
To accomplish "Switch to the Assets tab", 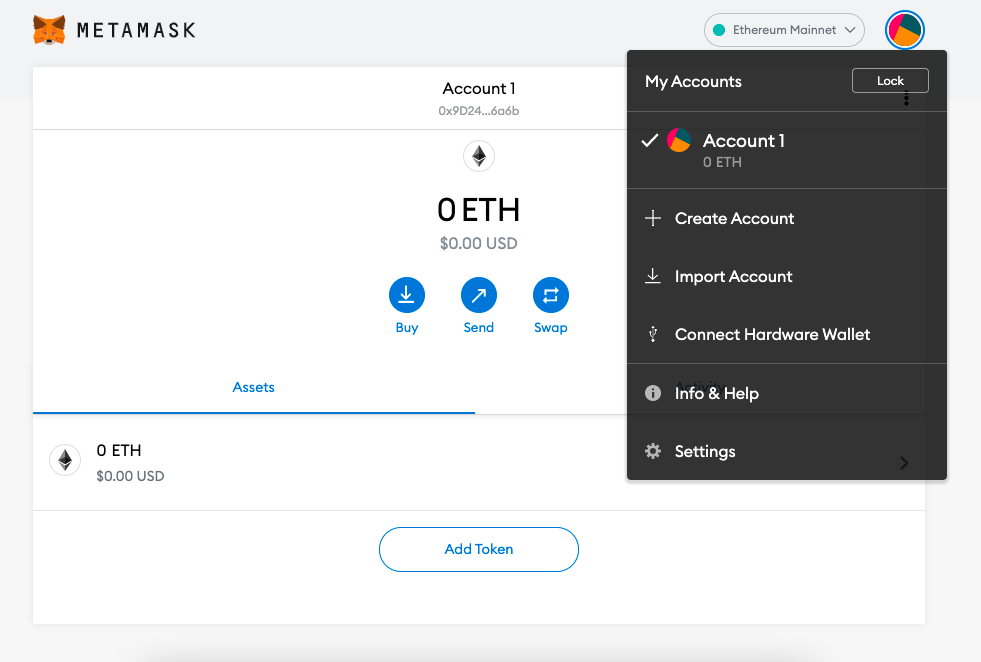I will pyautogui.click(x=253, y=387).
